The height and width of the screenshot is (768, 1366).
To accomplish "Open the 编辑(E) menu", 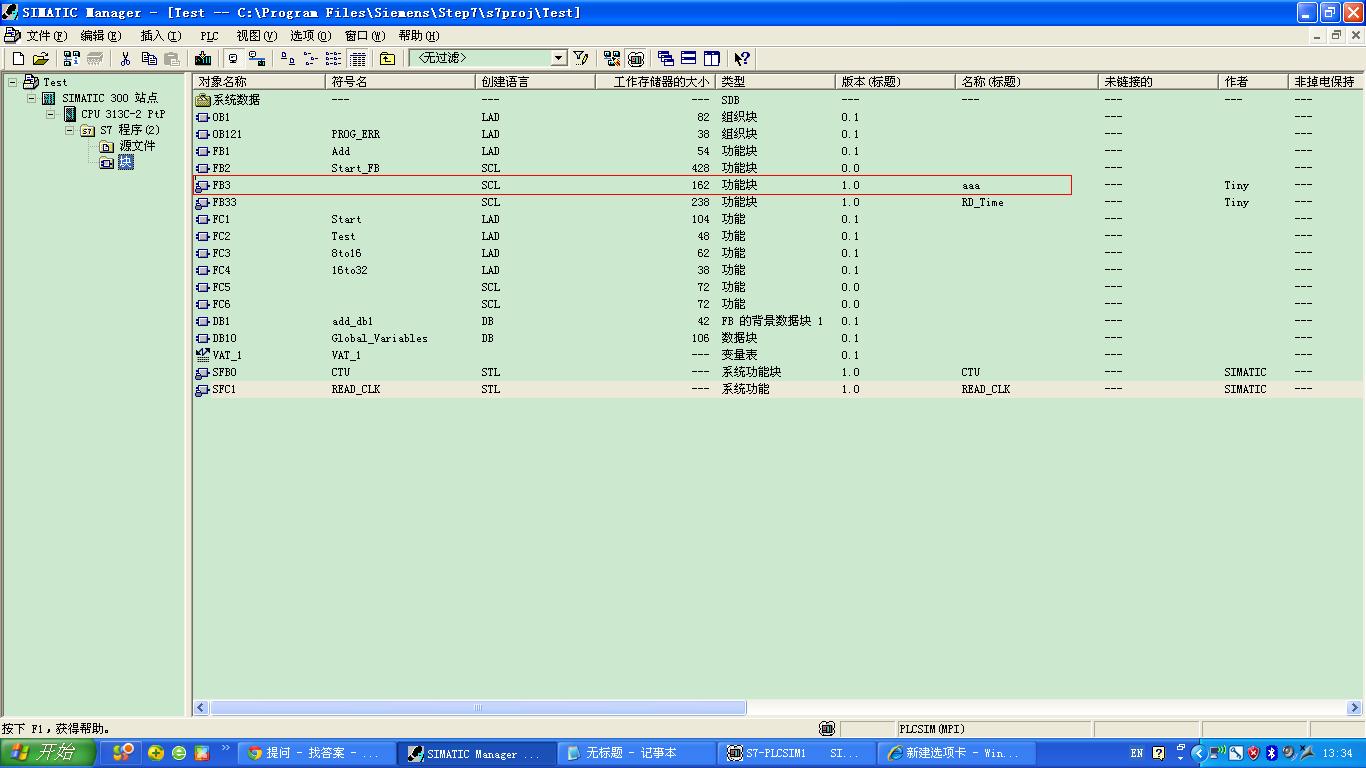I will tap(101, 36).
